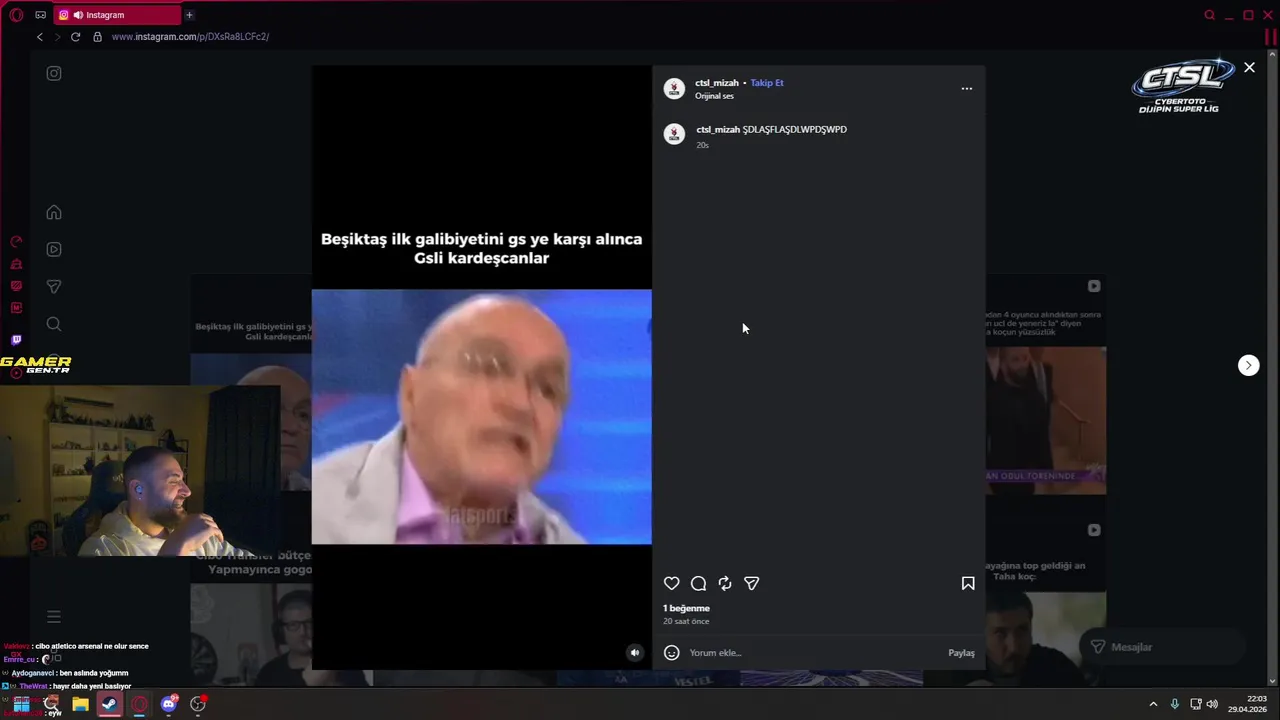Screen dimensions: 1280x720
Task: Open Opera main menu logo
Action: (x=16, y=15)
